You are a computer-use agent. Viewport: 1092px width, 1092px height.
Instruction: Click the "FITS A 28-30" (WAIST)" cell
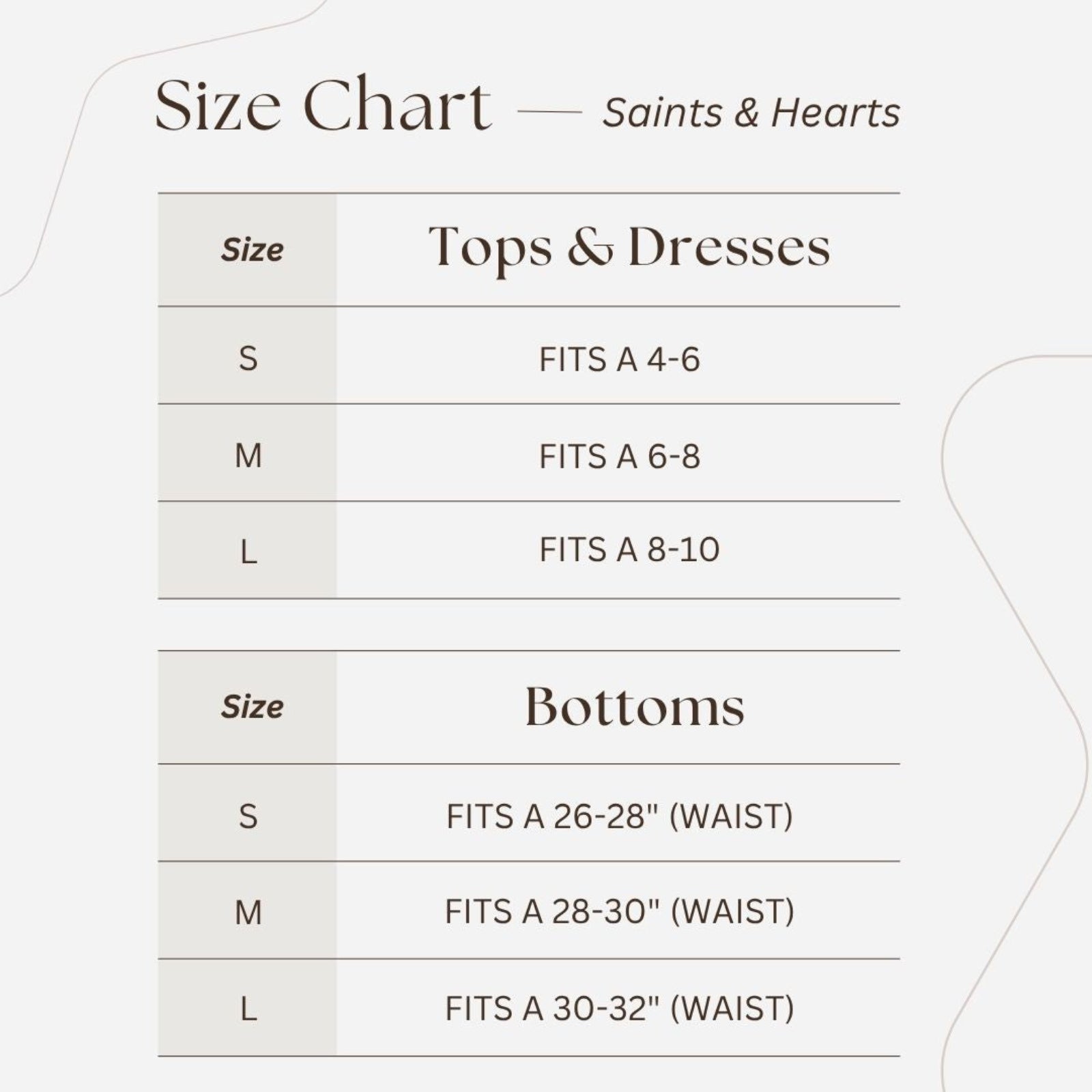[619, 912]
